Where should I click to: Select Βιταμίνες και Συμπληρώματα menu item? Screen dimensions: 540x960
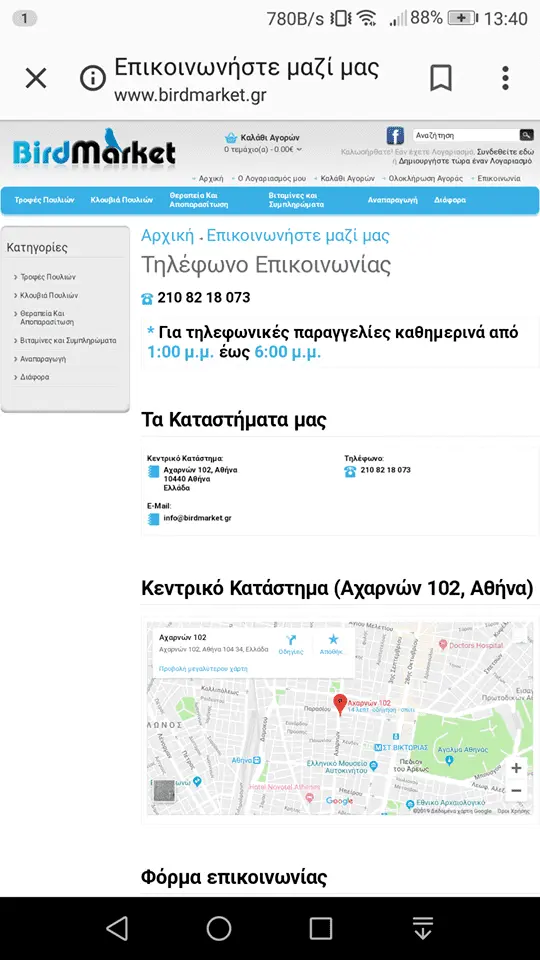pos(296,200)
